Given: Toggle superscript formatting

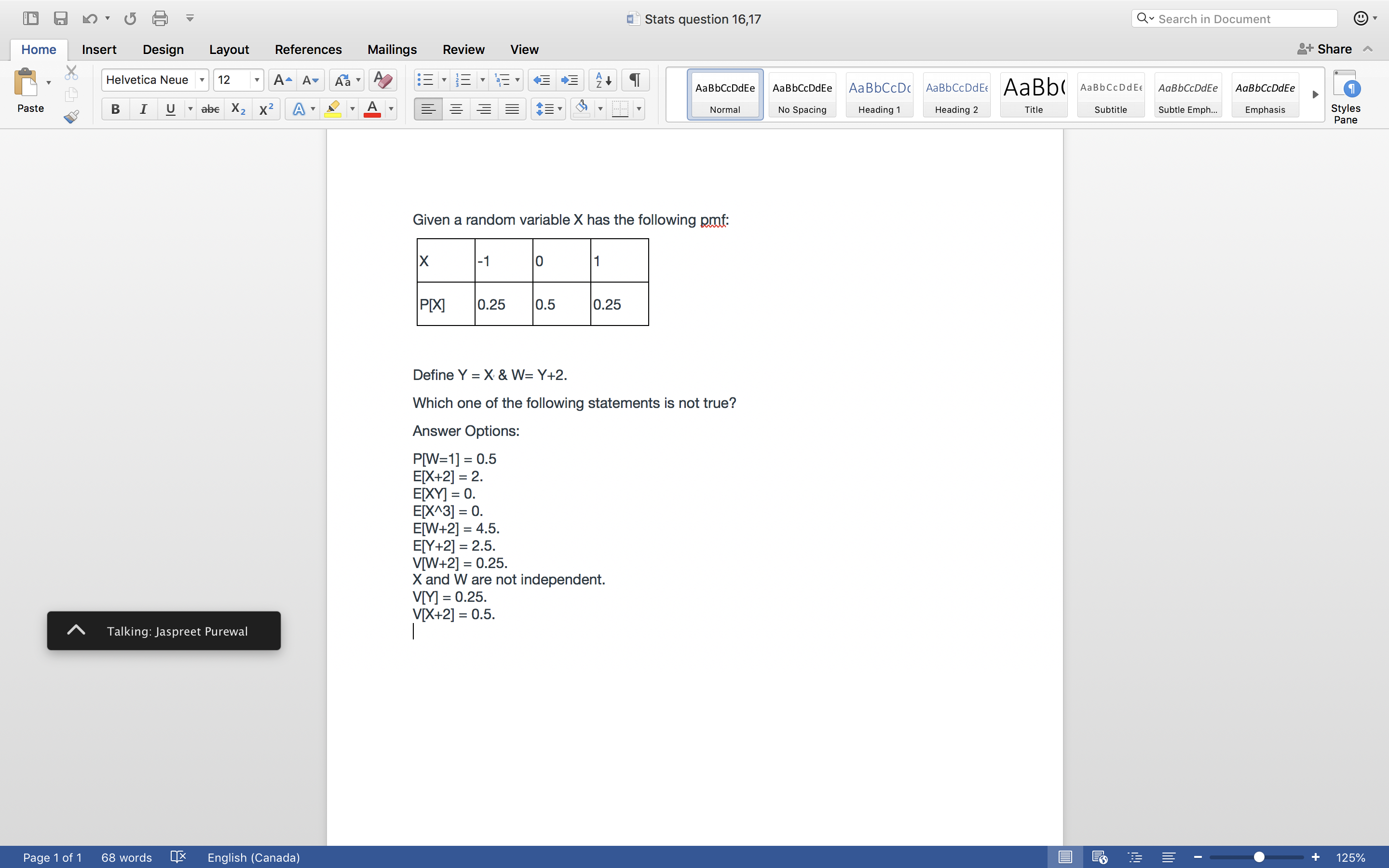Looking at the screenshot, I should tap(265, 108).
